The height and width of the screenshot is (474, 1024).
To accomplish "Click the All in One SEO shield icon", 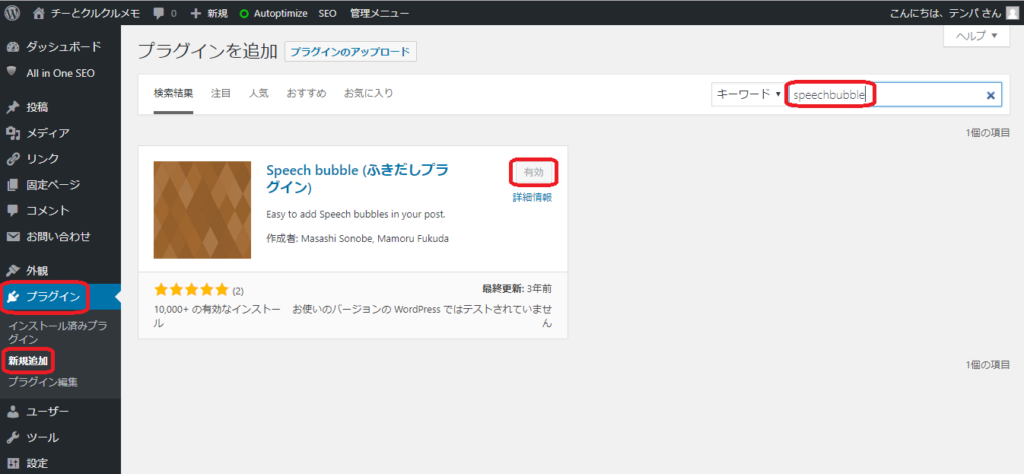I will tap(12, 72).
